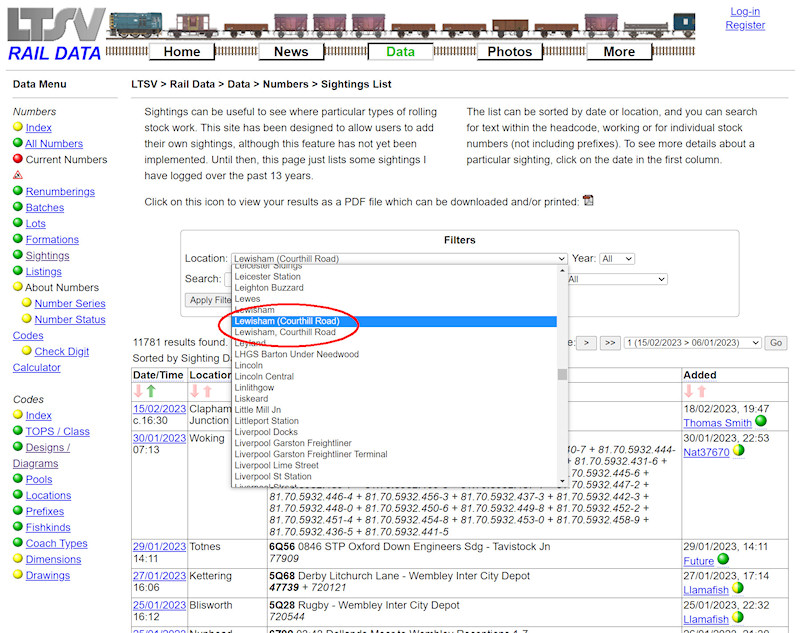Open the Year filter dropdown
The height and width of the screenshot is (633, 800).
pos(617,257)
